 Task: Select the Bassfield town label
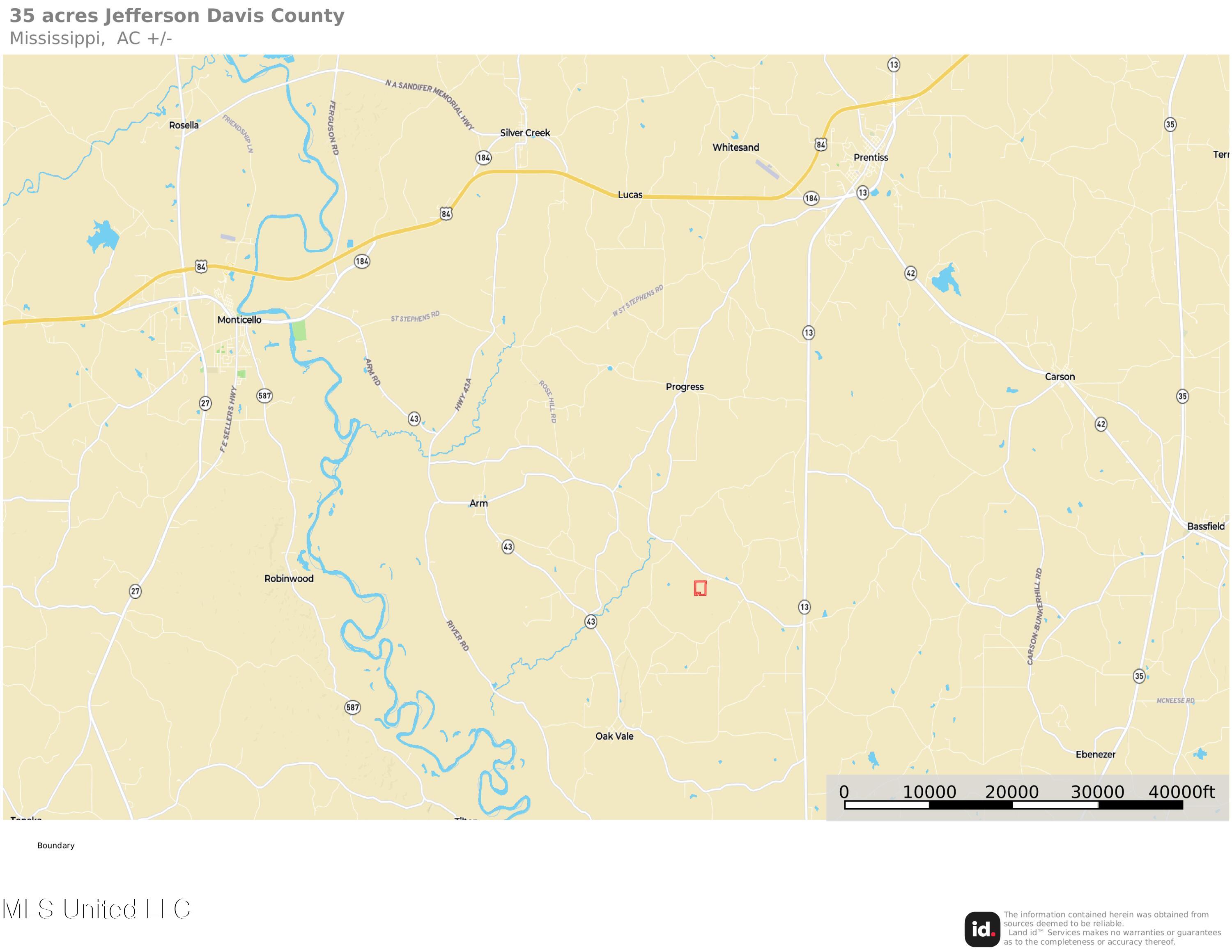[1205, 526]
